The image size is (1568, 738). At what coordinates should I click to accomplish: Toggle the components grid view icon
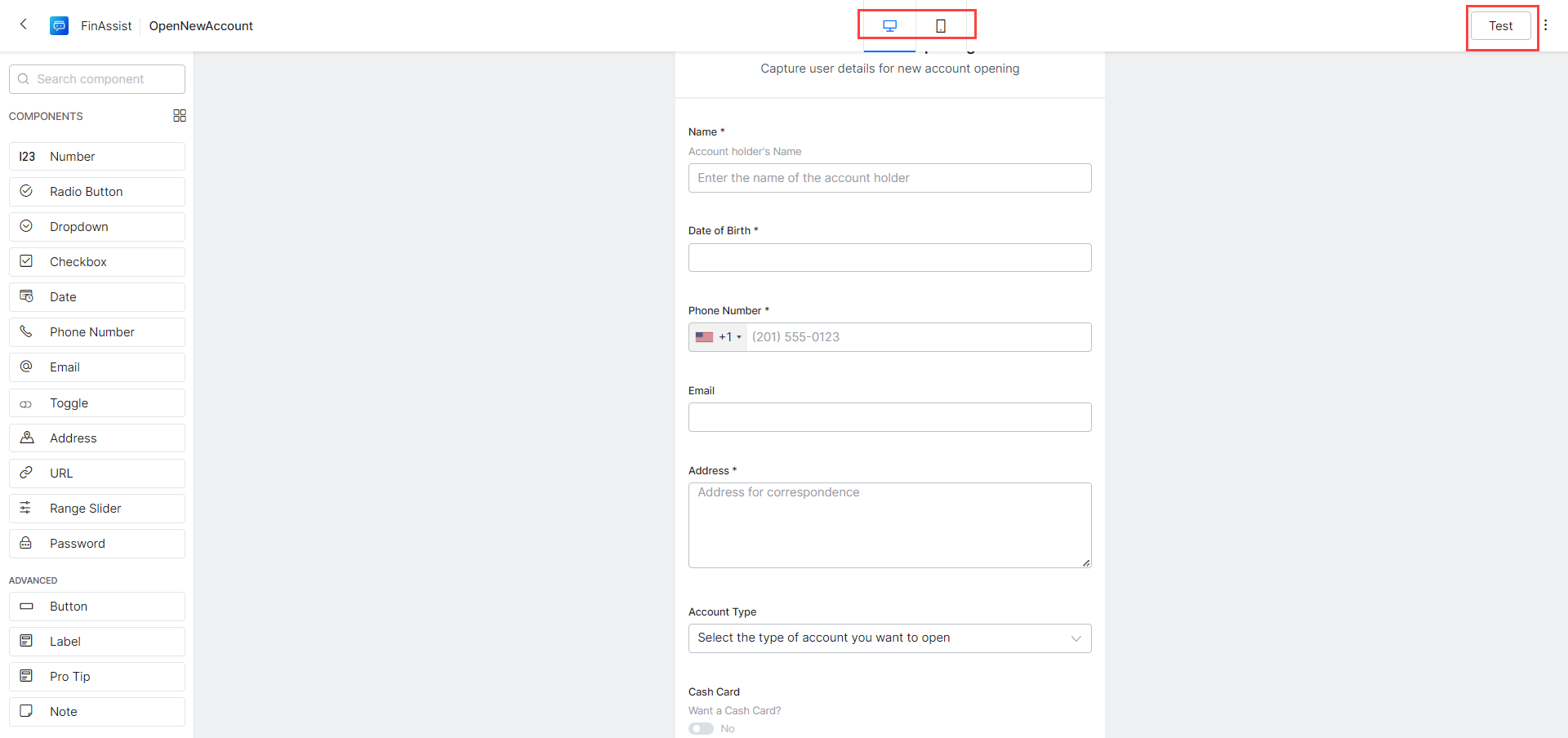tap(180, 116)
